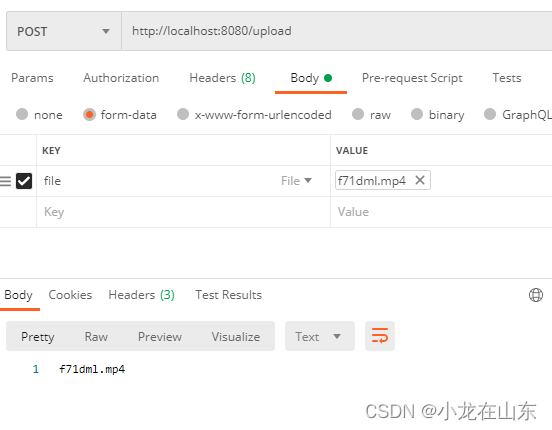Click the row reorder handle beside file
This screenshot has height=430, width=552.
pyautogui.click(x=5, y=181)
